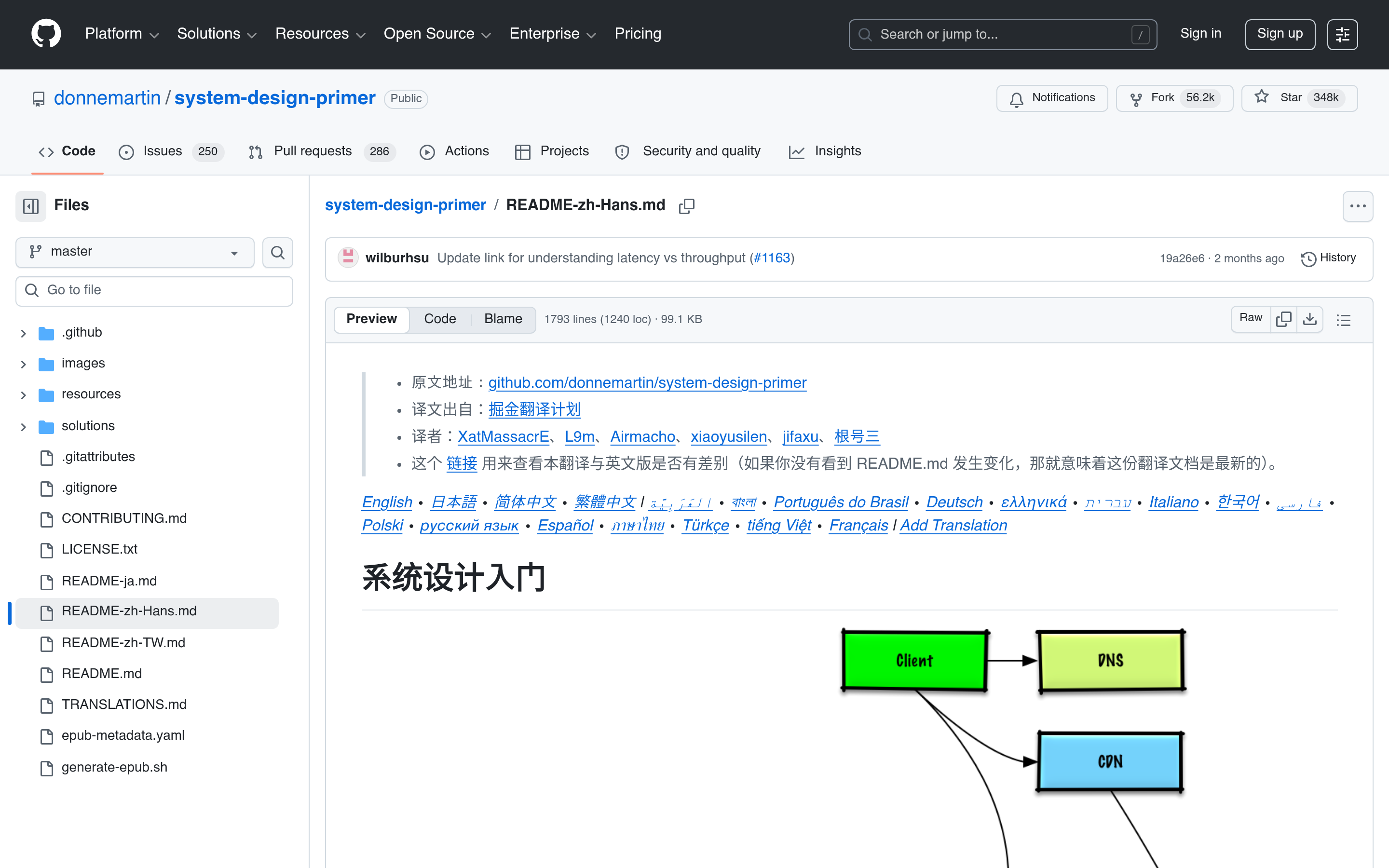Image resolution: width=1389 pixels, height=868 pixels.
Task: Open the Insights tab
Action: 825,151
